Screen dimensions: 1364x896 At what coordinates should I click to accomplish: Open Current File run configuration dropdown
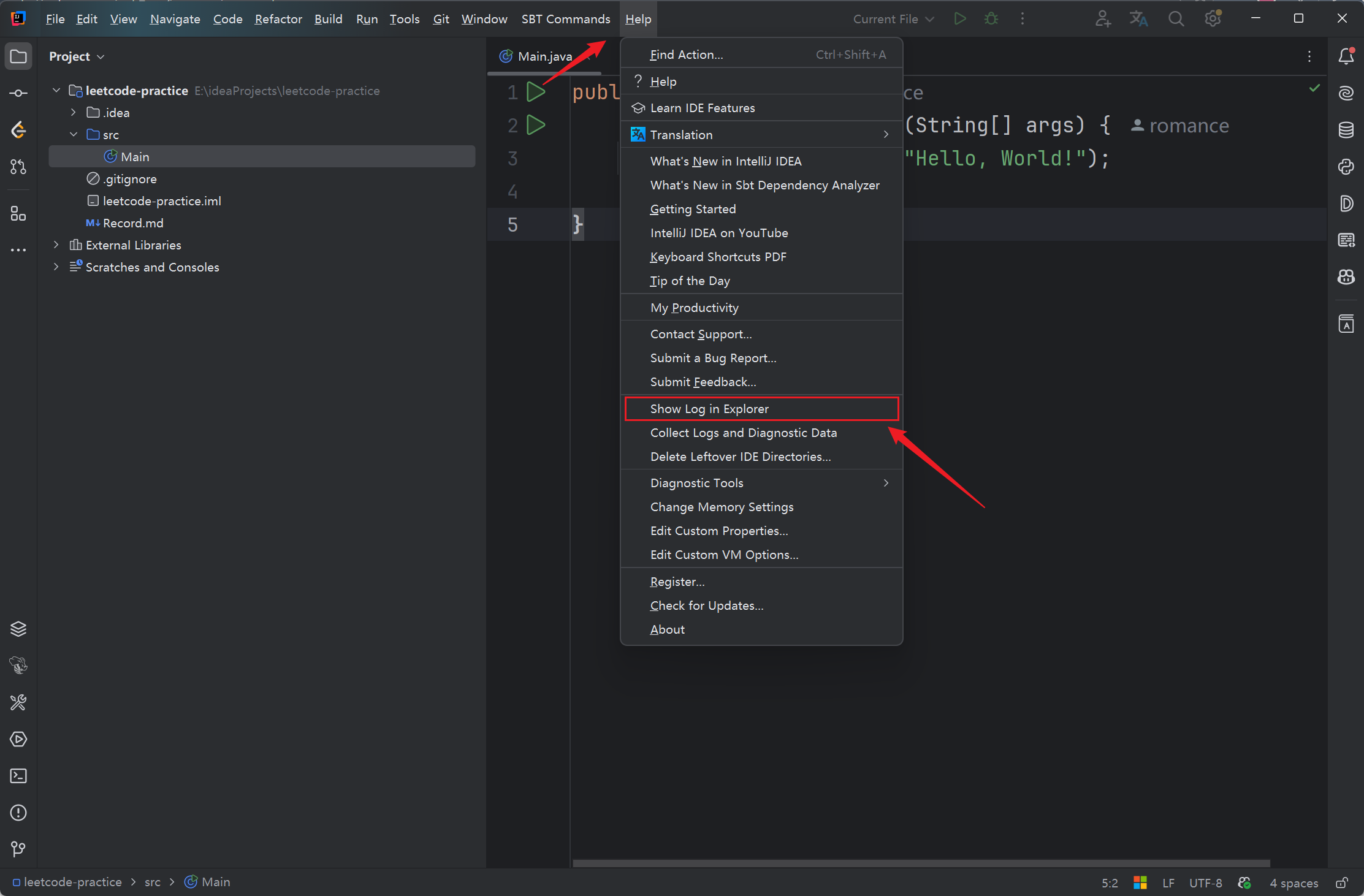pos(893,19)
